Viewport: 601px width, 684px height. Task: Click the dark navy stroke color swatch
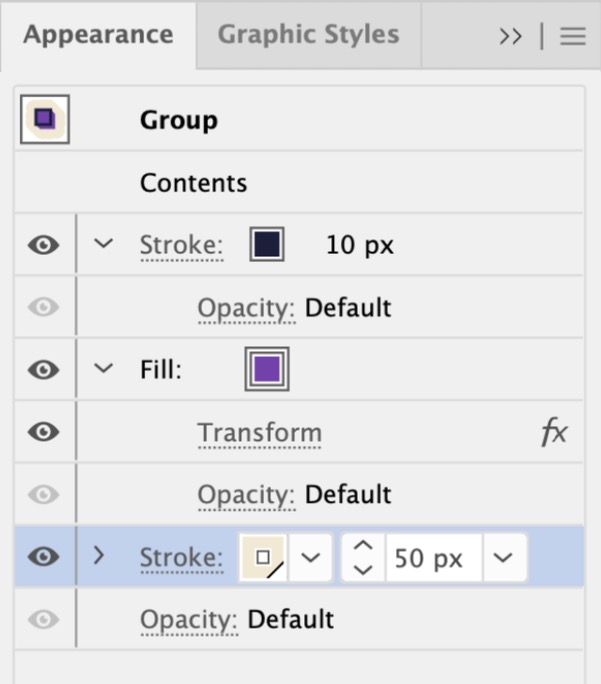(267, 244)
